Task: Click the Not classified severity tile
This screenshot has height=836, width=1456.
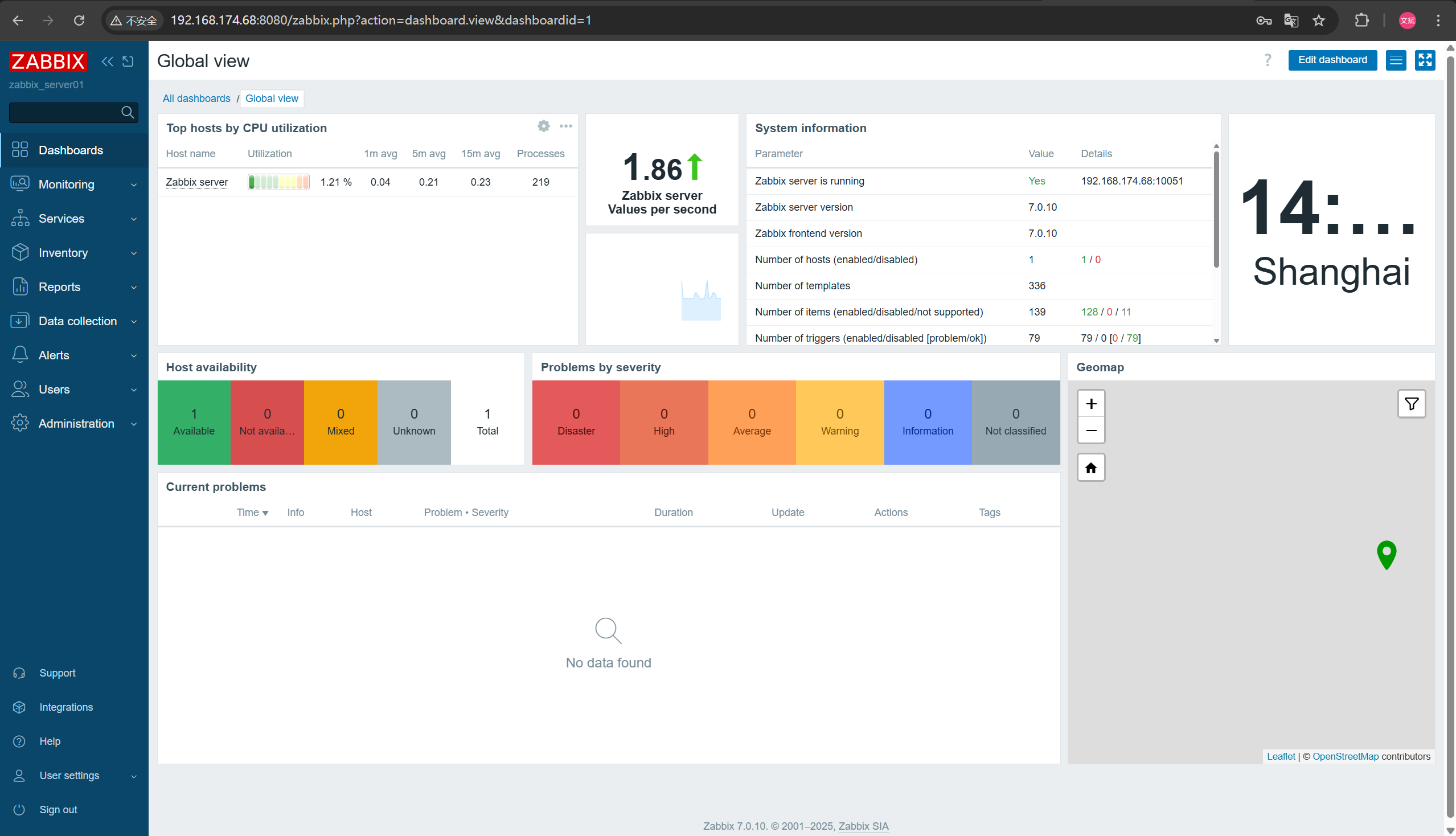Action: pos(1015,422)
